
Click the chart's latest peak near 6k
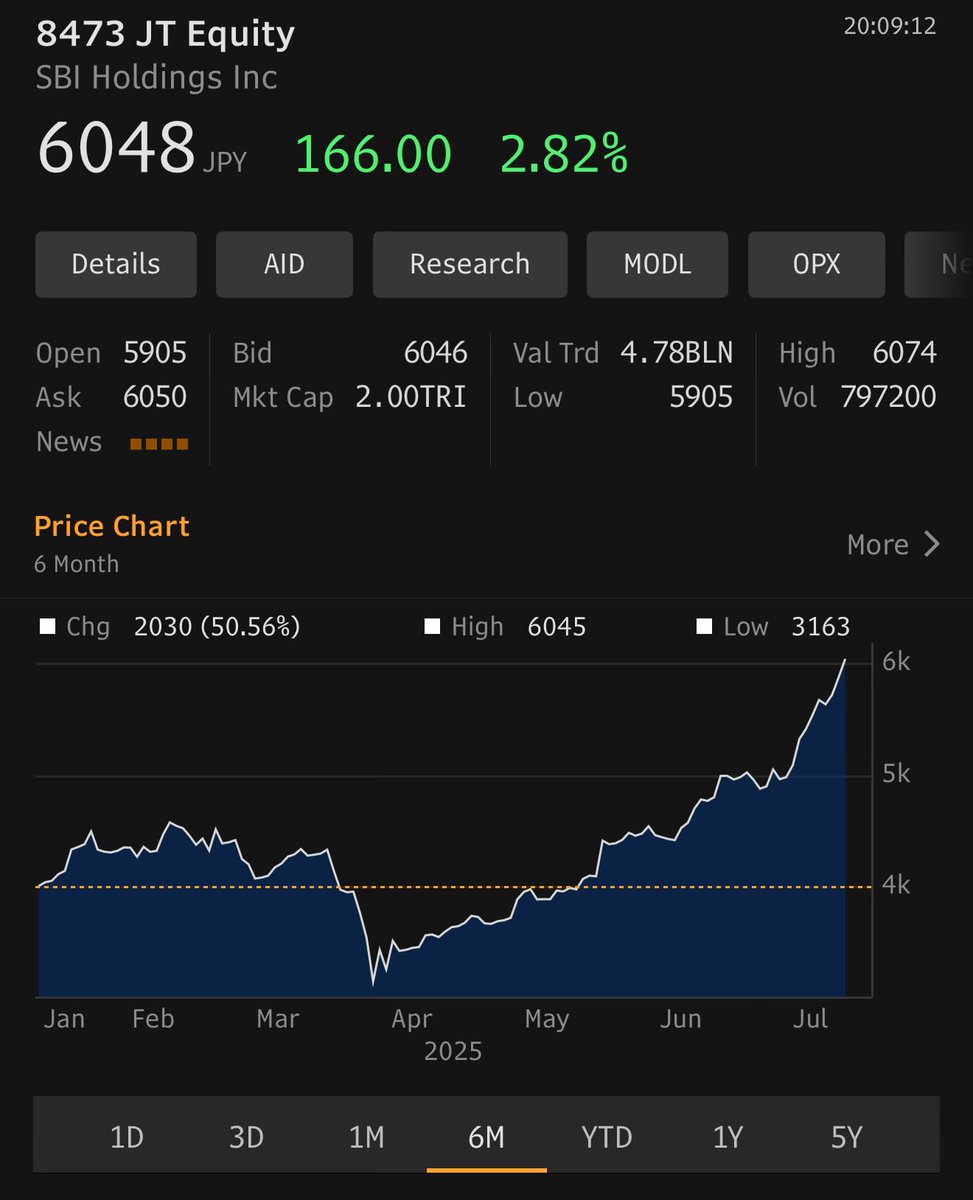click(x=846, y=661)
